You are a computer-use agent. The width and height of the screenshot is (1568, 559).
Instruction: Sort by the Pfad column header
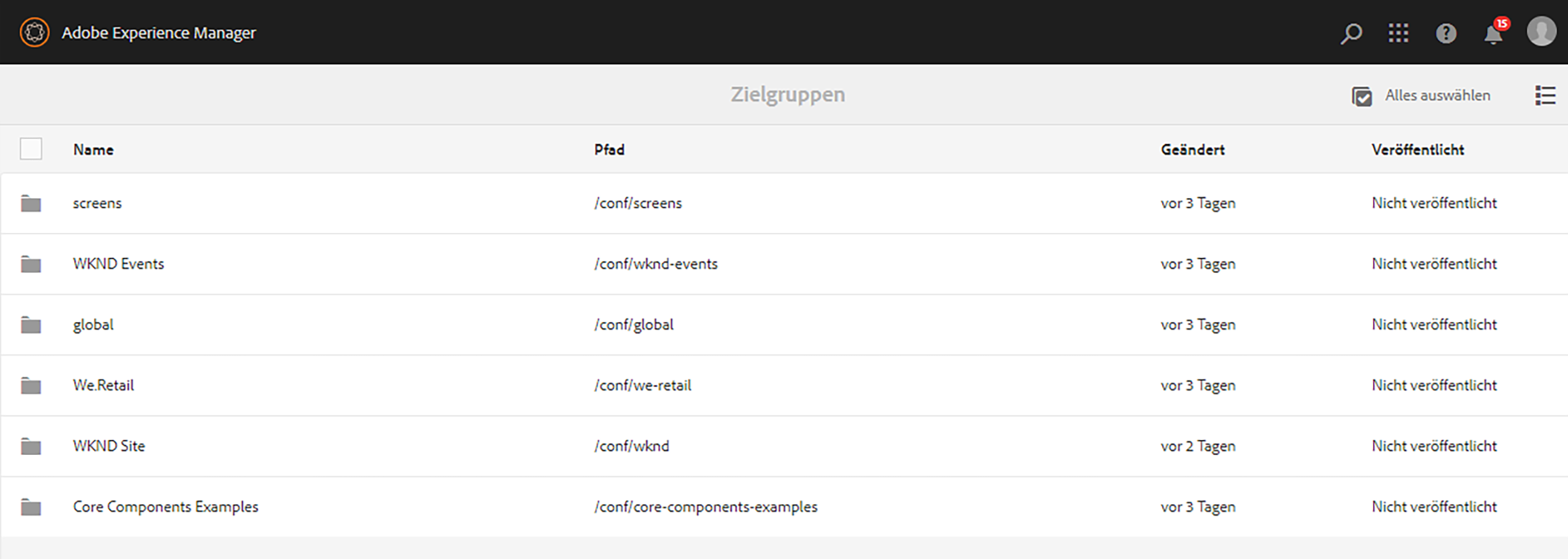pyautogui.click(x=609, y=149)
